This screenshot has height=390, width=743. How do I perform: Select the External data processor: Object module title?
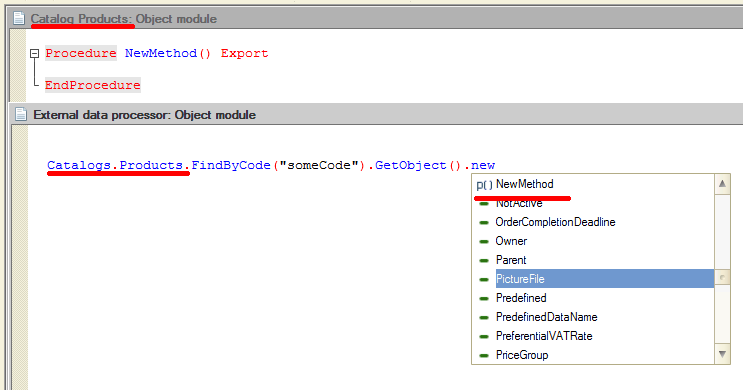click(x=145, y=115)
